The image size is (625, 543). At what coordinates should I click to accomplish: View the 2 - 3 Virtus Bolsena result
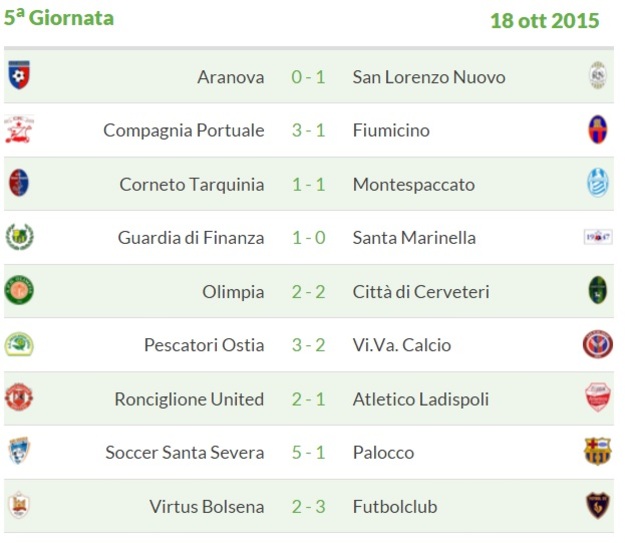[x=309, y=507]
